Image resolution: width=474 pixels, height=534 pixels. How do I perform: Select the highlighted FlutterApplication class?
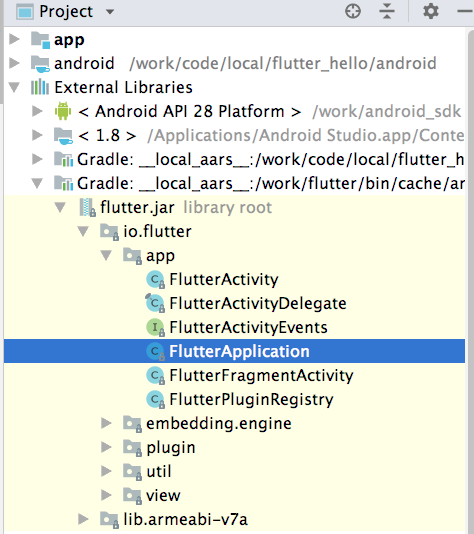tap(234, 351)
